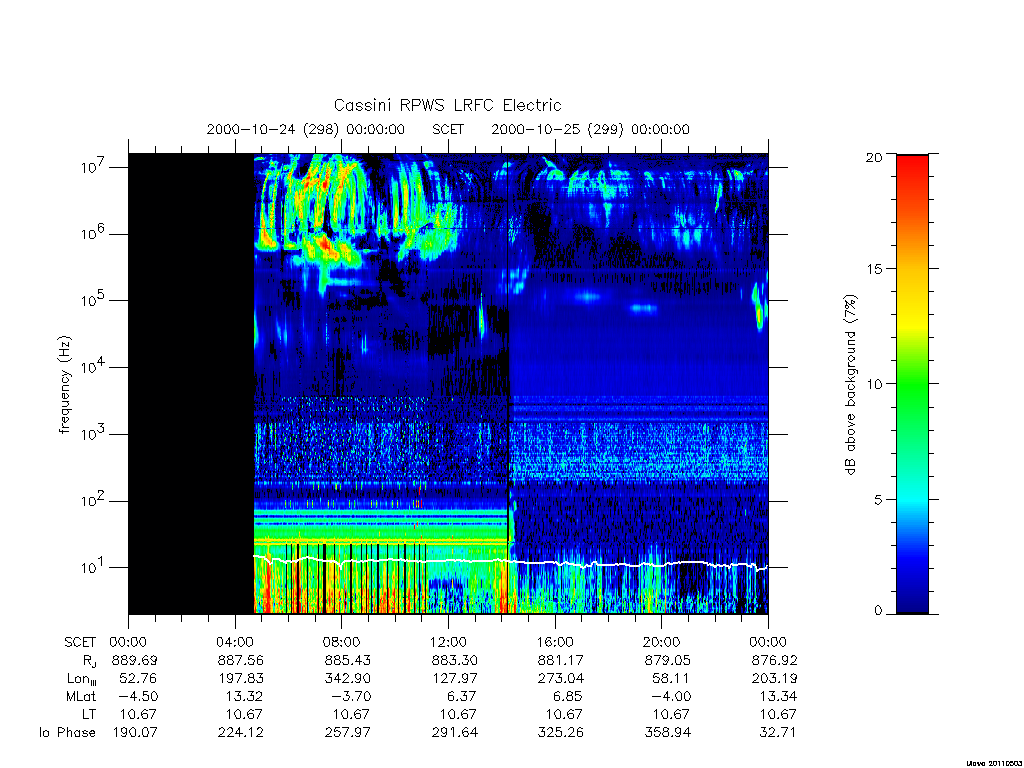Click the Io Phase value '32.71'
The image size is (1024, 768).
pos(778,733)
